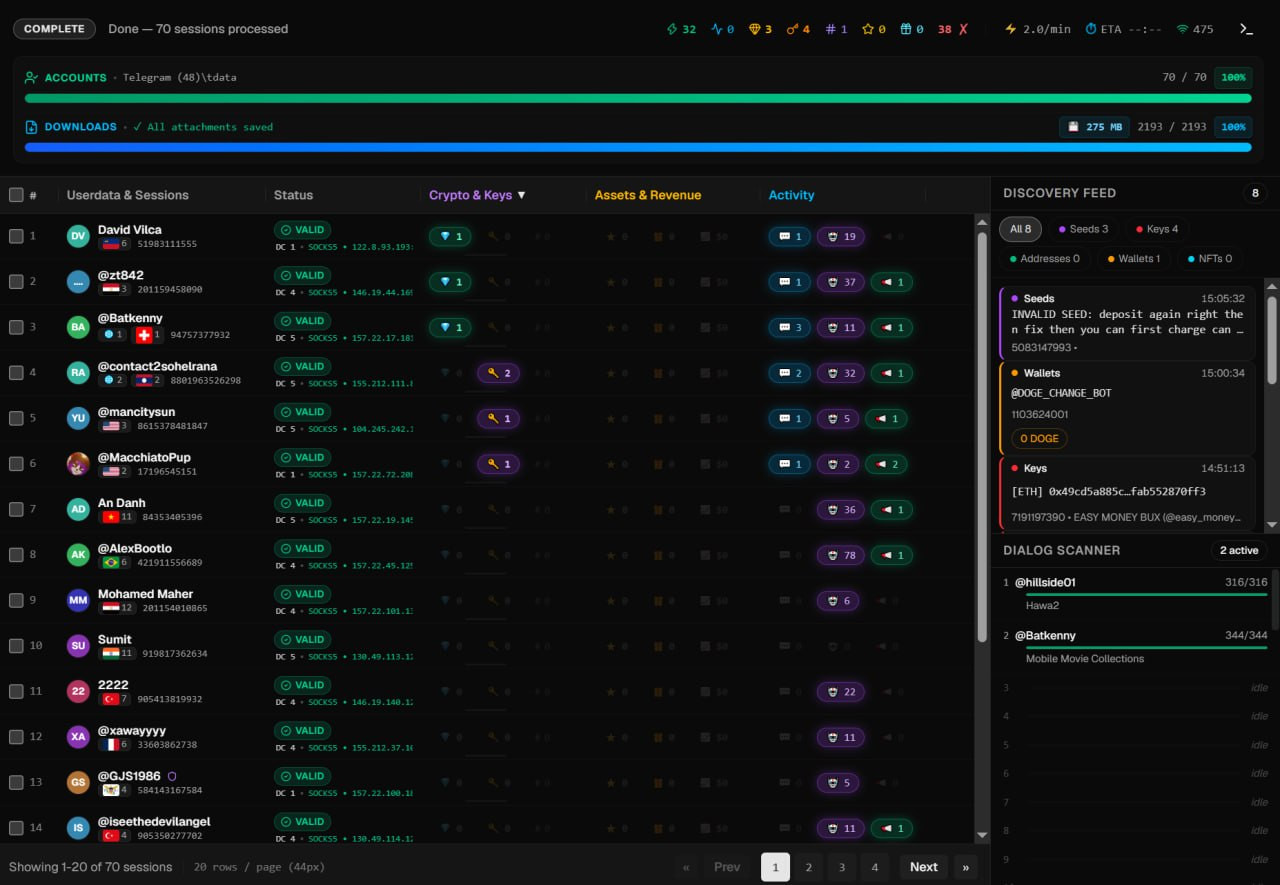Check the checkbox for David Vilca's row
Image resolution: width=1280 pixels, height=885 pixels.
[x=16, y=236]
